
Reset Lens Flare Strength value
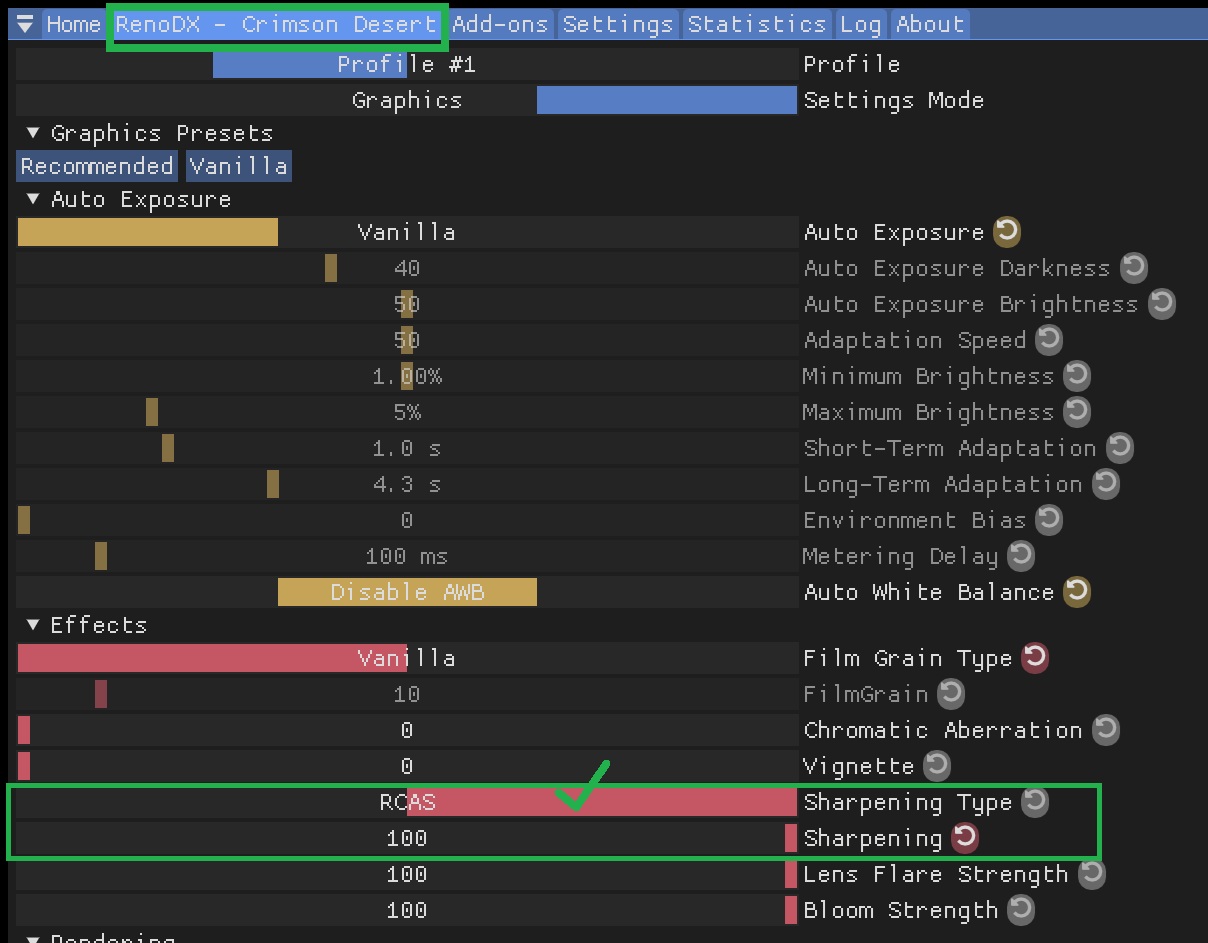(1091, 874)
